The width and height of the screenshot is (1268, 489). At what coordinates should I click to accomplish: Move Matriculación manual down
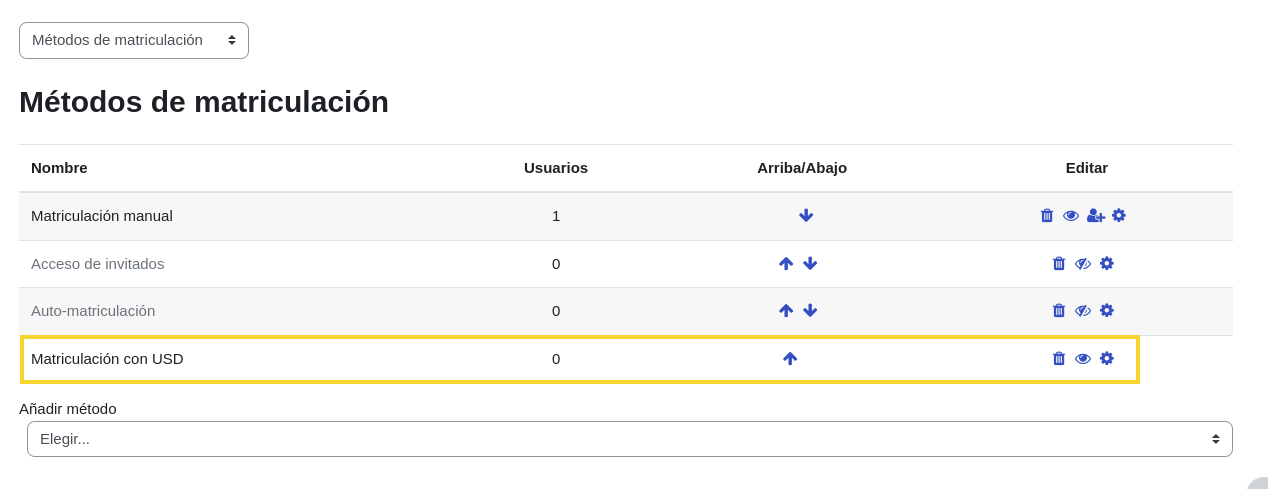click(806, 216)
